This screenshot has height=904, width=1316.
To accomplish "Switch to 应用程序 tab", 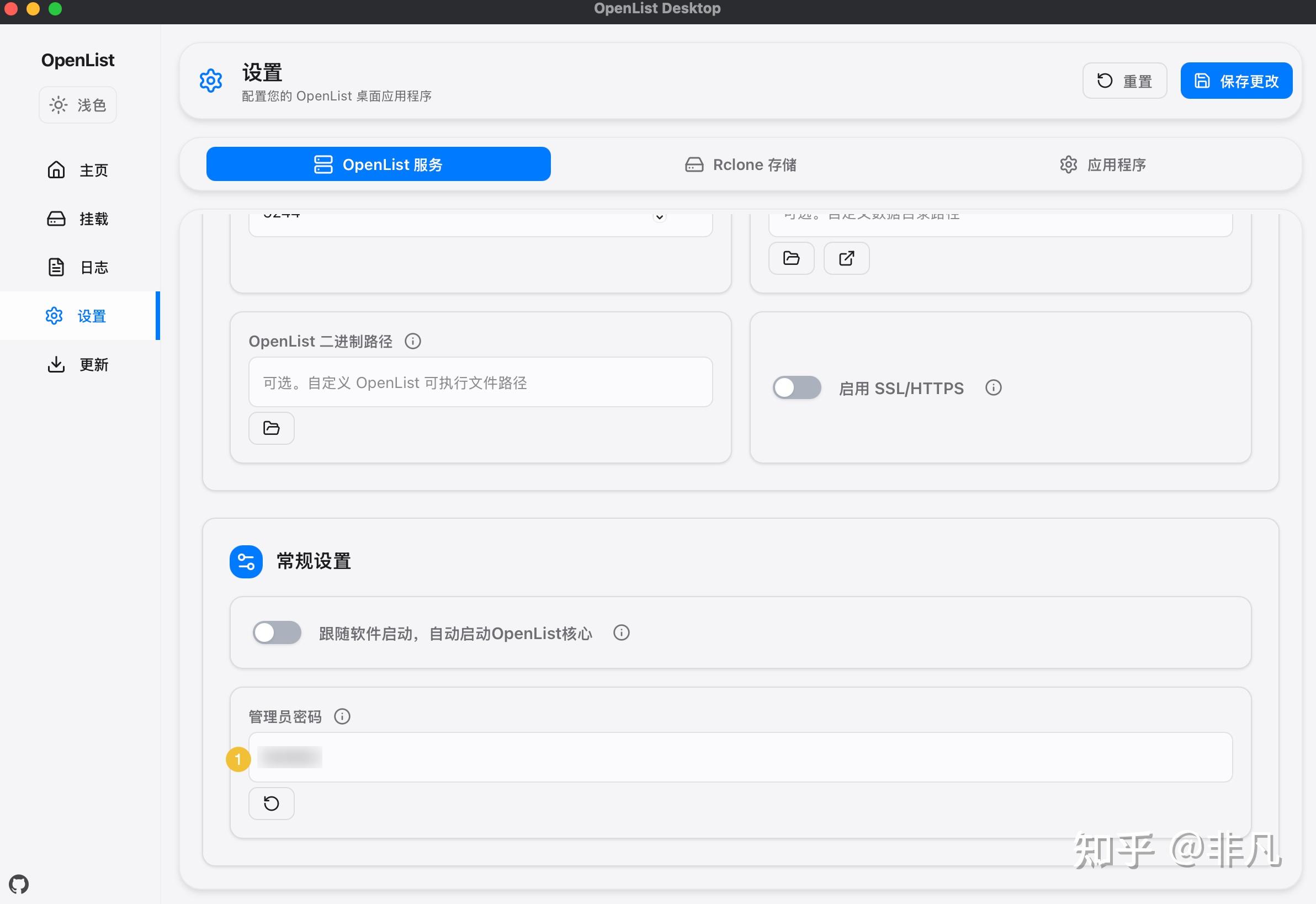I will click(x=1102, y=164).
